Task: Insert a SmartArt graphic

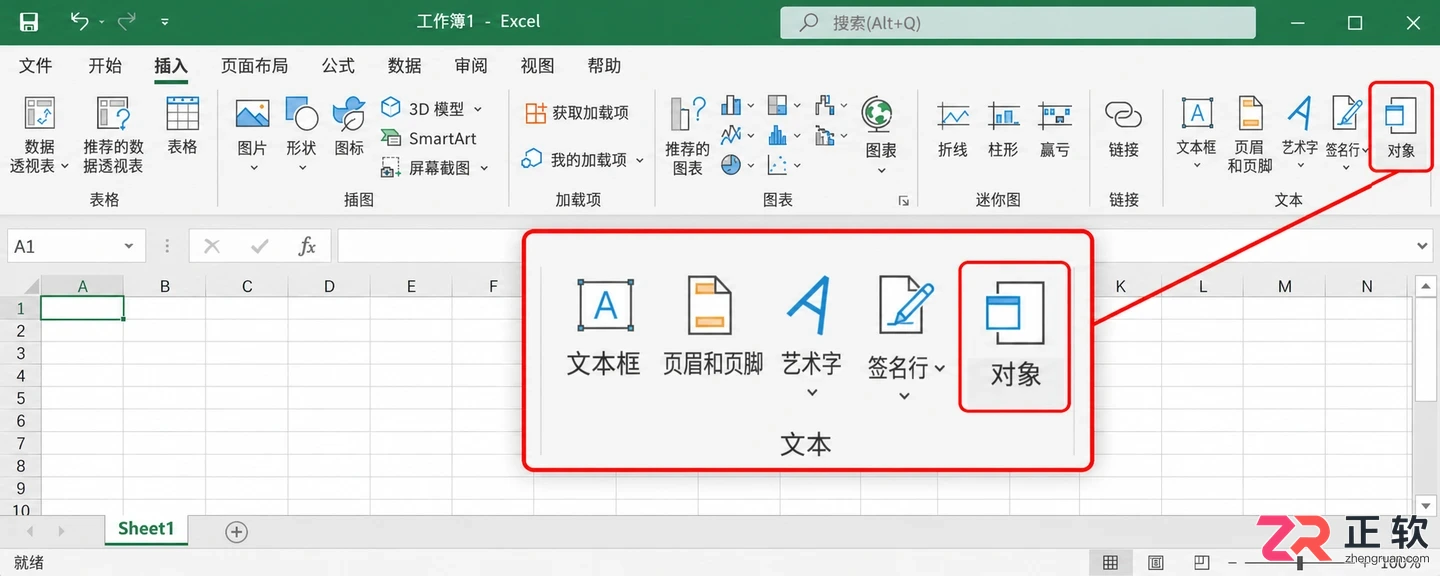Action: click(429, 138)
